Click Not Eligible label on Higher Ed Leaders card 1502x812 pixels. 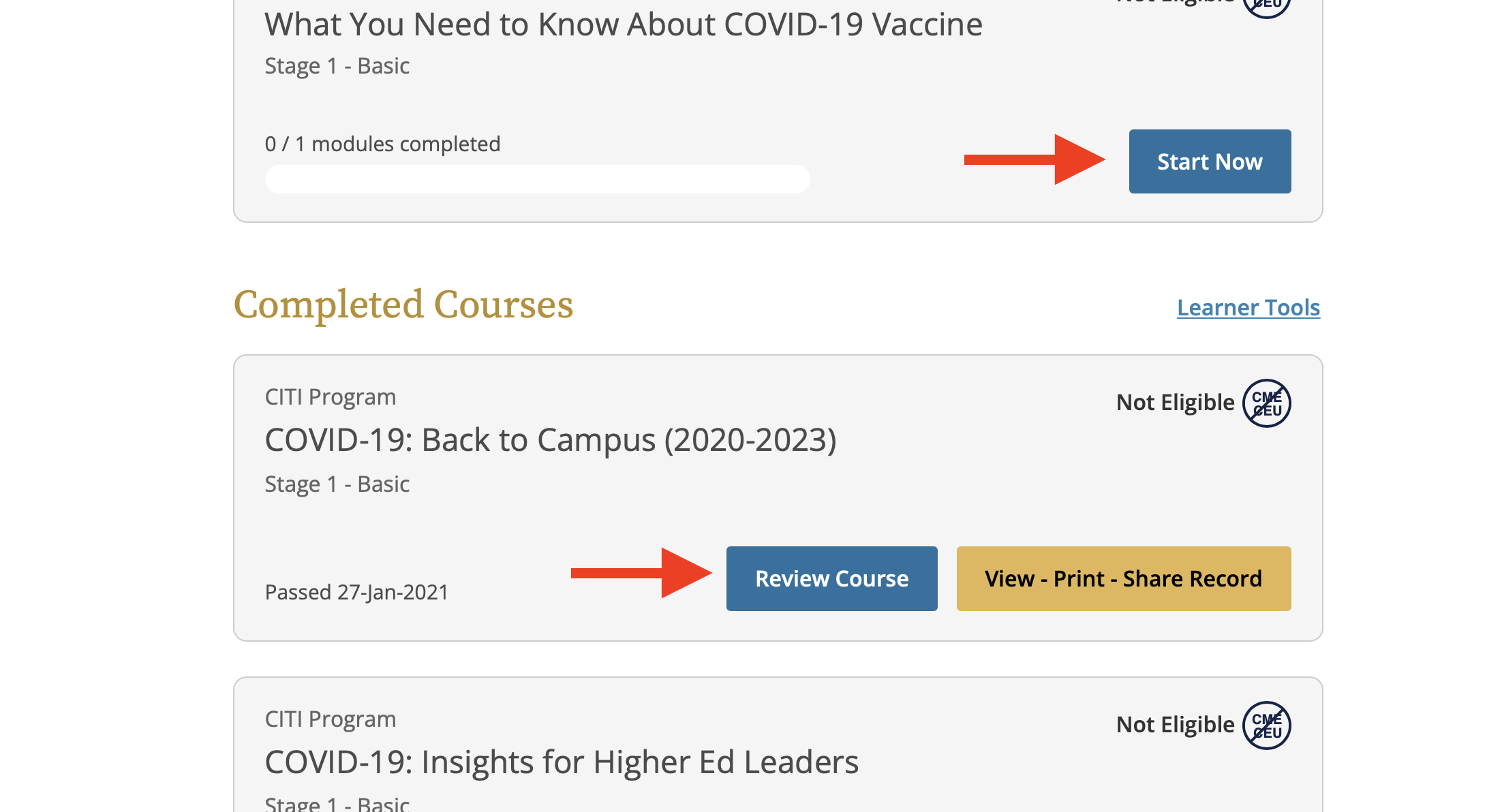1175,725
